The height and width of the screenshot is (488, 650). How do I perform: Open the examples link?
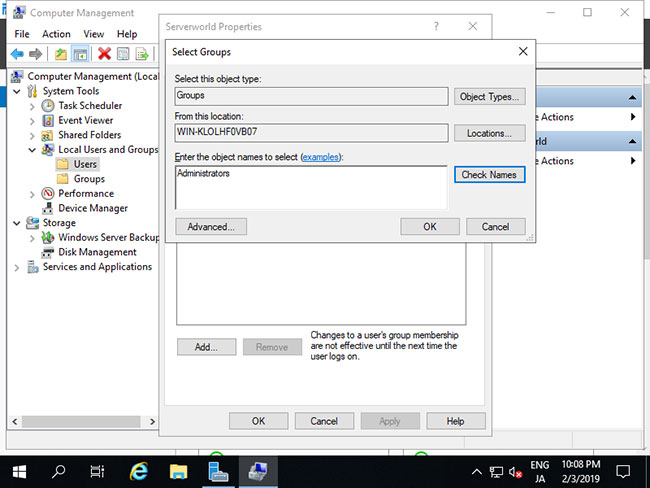click(320, 157)
